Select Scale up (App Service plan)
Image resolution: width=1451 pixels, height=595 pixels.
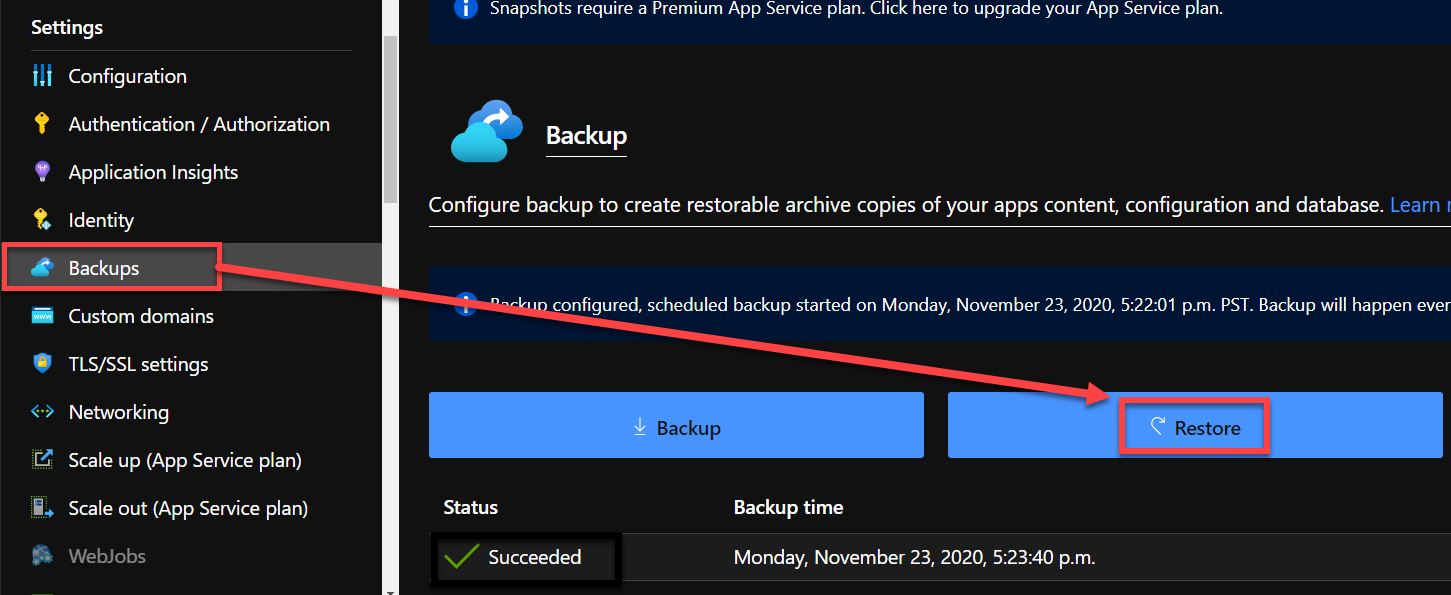tap(184, 460)
